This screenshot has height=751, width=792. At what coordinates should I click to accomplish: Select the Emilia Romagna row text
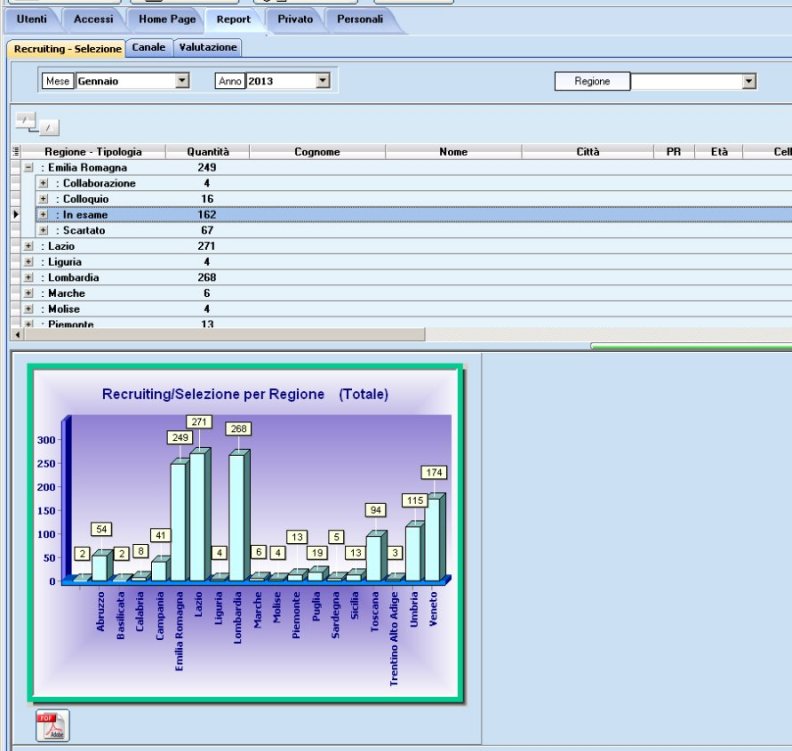(x=87, y=167)
